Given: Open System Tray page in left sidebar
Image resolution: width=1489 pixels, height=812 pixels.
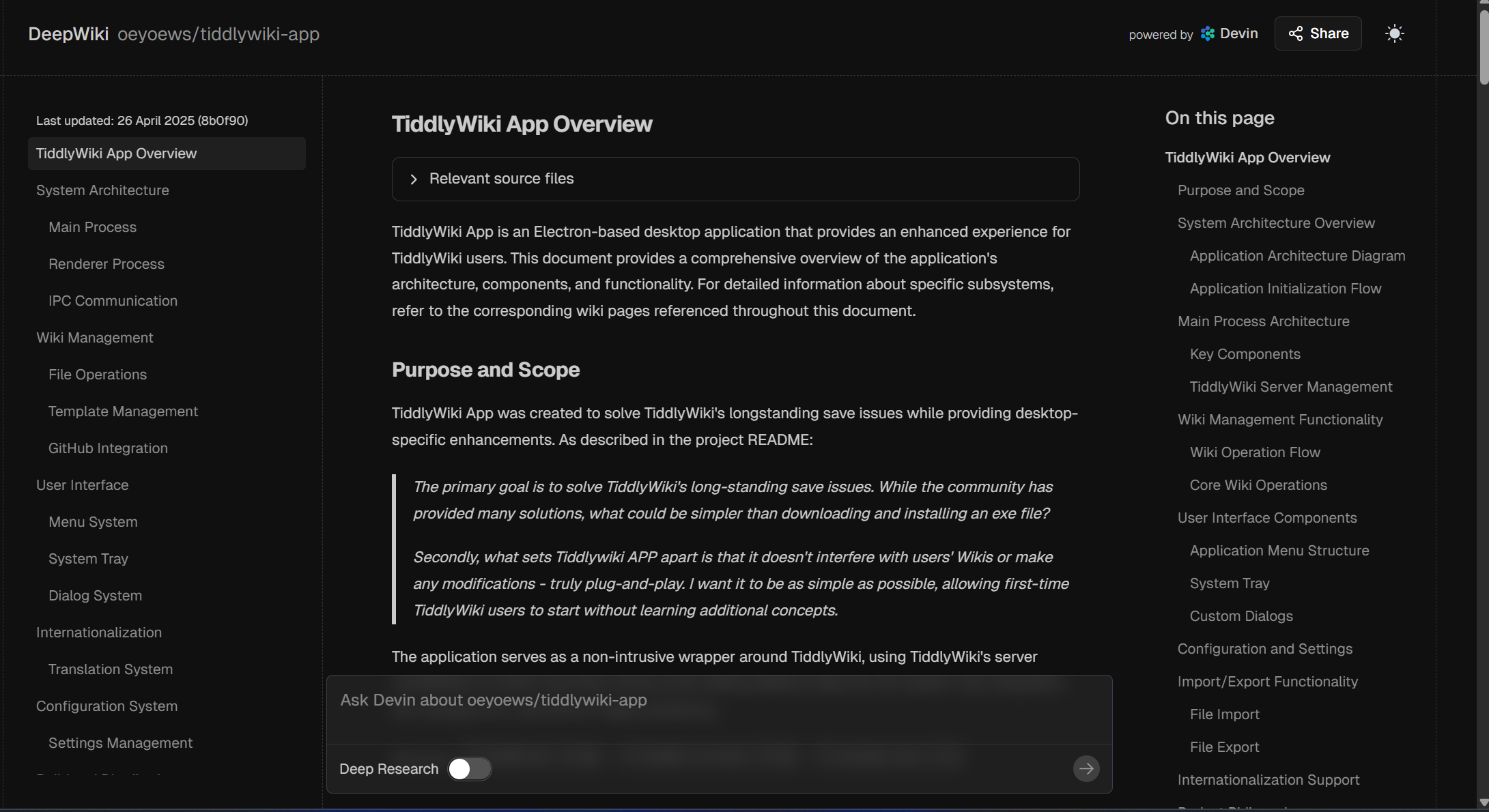Looking at the screenshot, I should click(88, 559).
